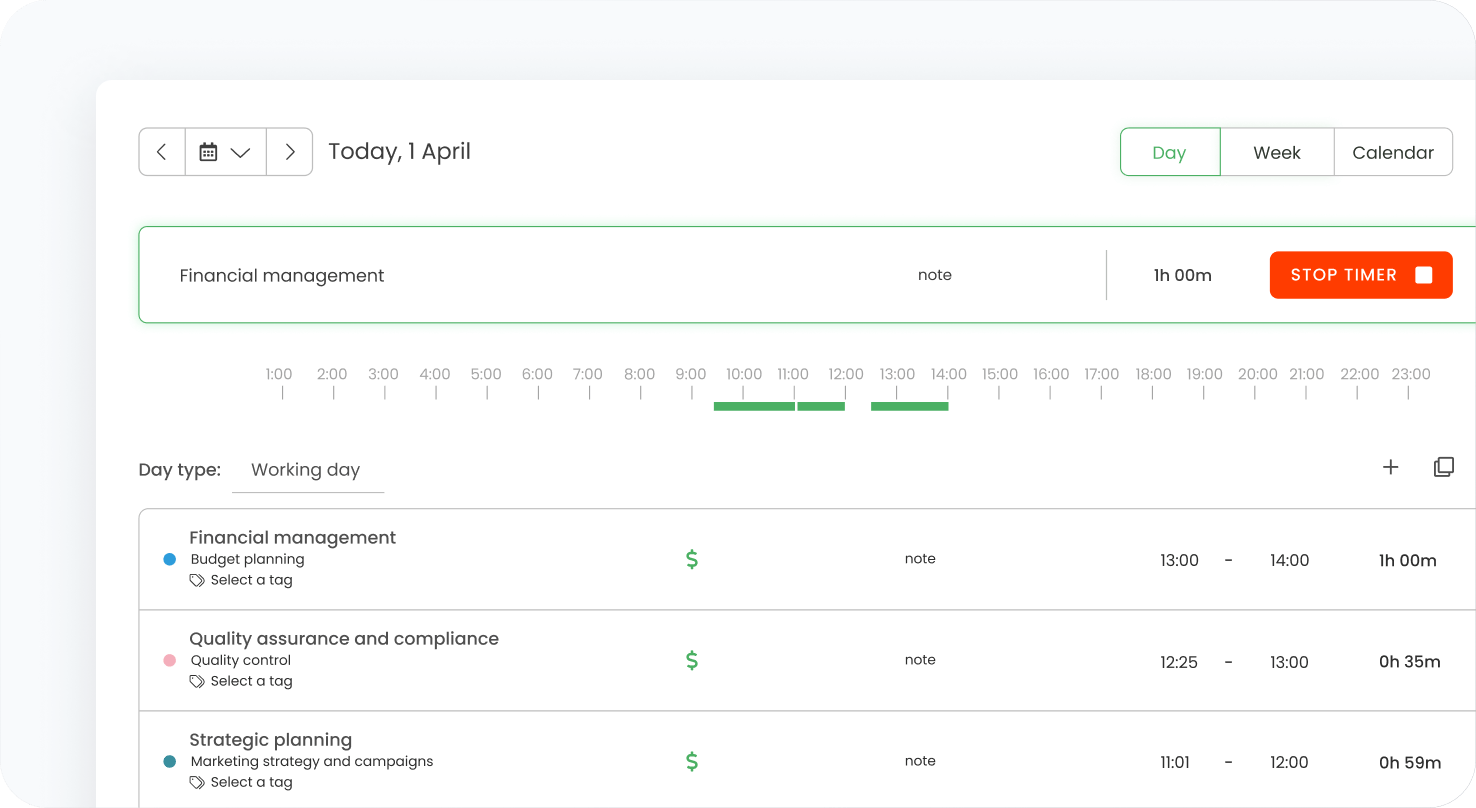Click the 10:00 to 11:00 timeline block
The image size is (1476, 808).
tap(754, 406)
